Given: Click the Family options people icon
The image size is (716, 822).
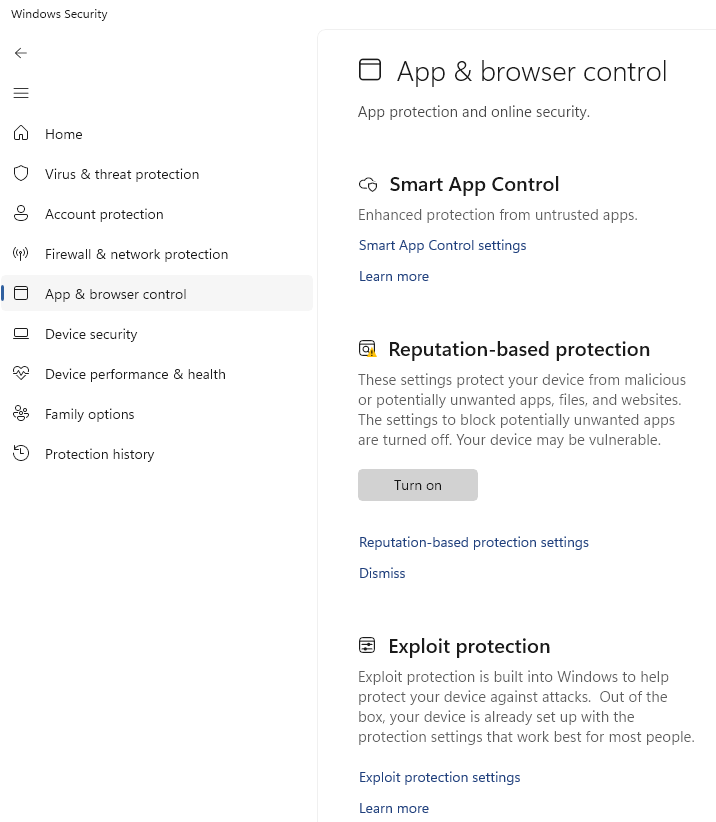Looking at the screenshot, I should coord(21,414).
